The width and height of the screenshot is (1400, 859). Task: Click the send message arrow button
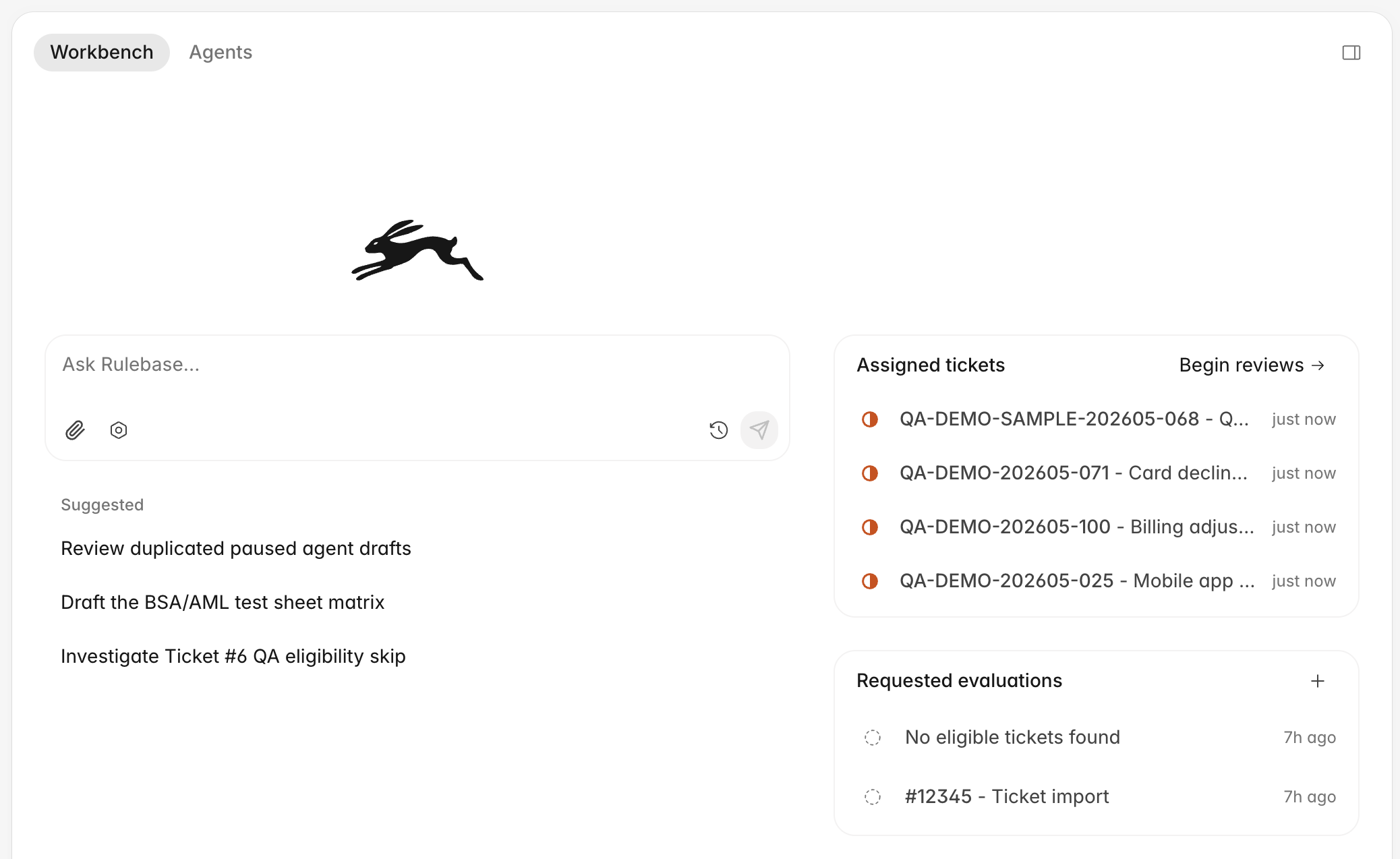pyautogui.click(x=759, y=430)
